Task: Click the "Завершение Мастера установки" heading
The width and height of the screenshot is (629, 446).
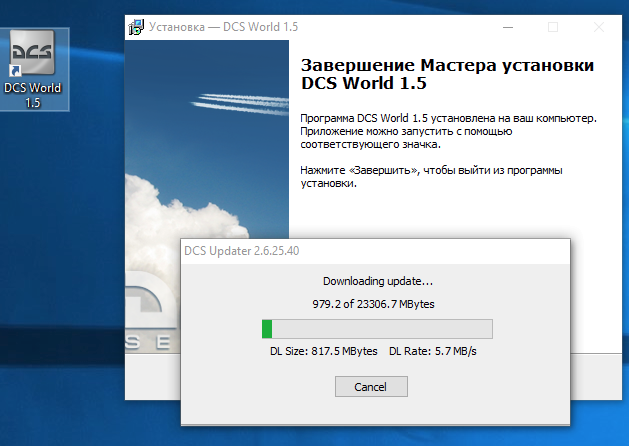Action: point(447,74)
